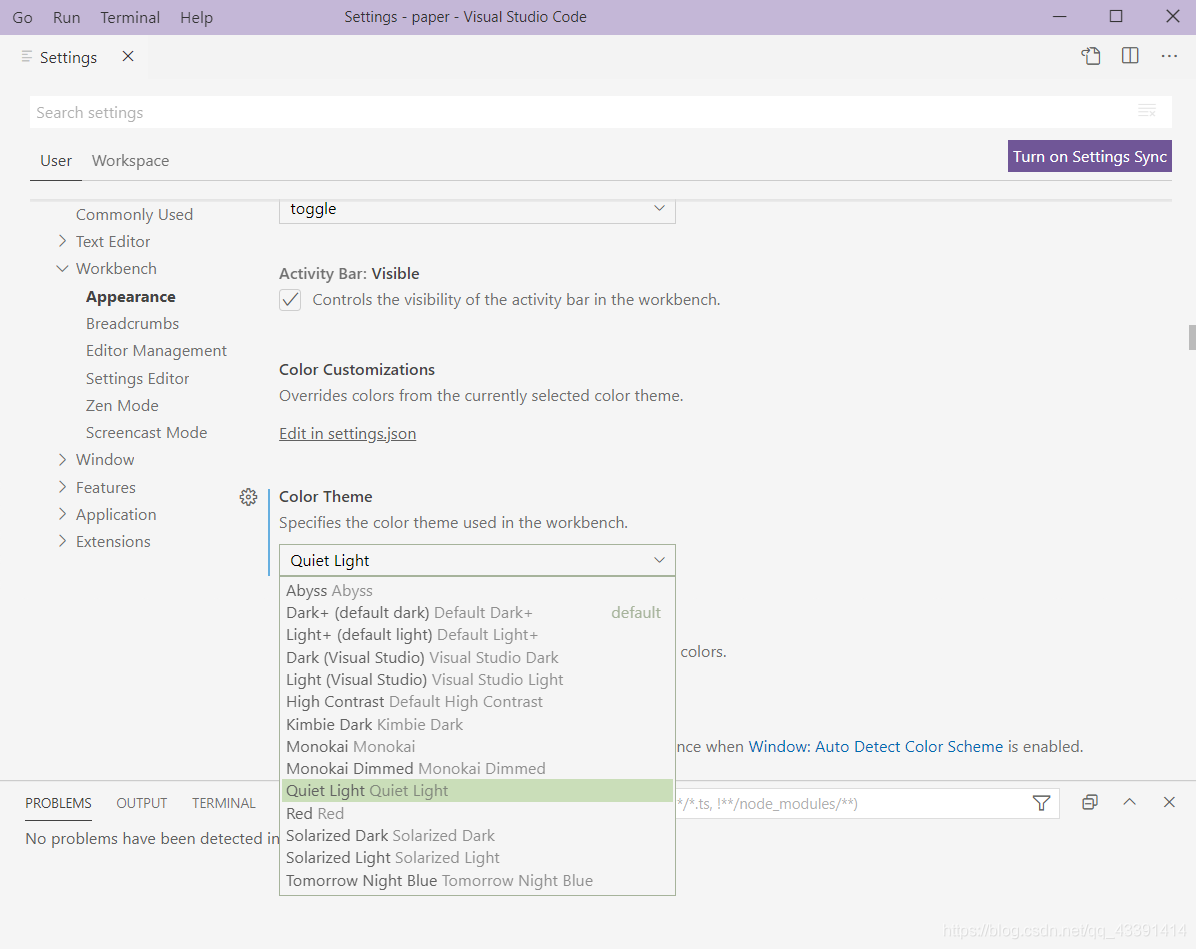Switch to Workspace settings tab
1196x949 pixels.
pyautogui.click(x=130, y=161)
